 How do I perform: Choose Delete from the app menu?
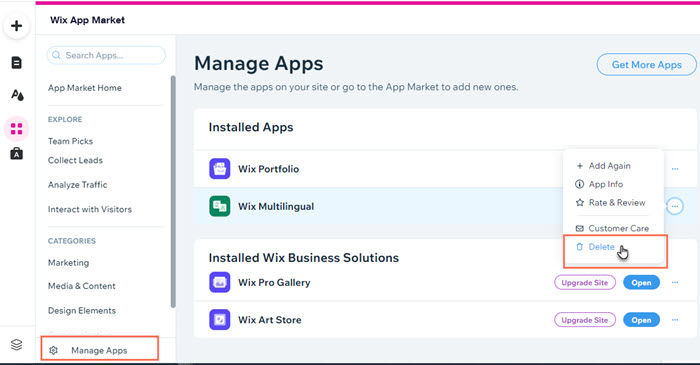coord(596,247)
